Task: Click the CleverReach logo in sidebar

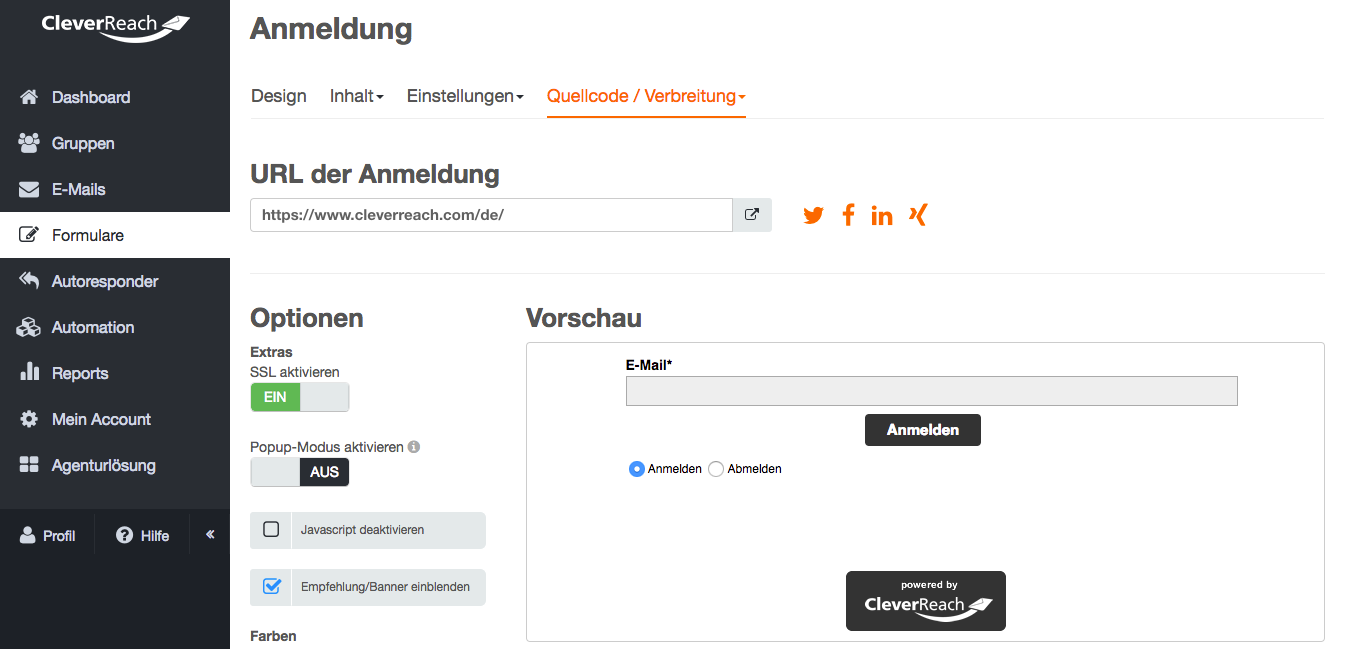Action: click(115, 27)
